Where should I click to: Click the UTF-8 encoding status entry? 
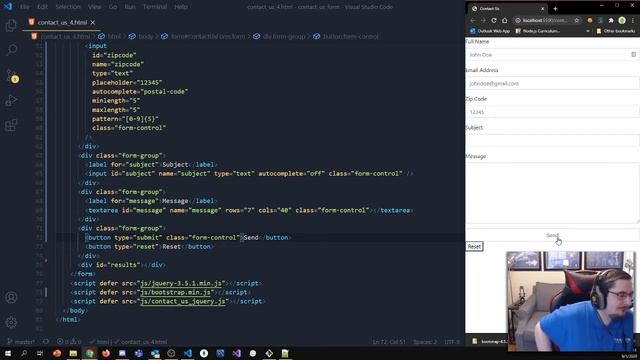452,342
